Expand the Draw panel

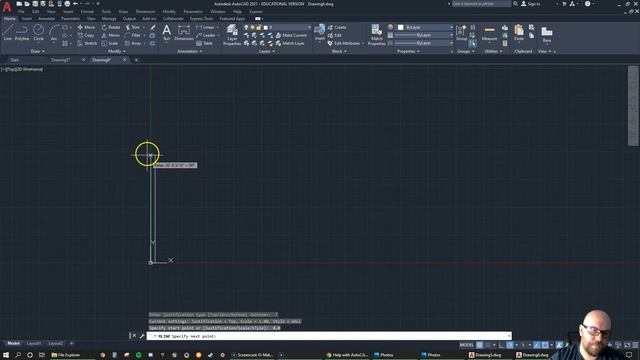[38, 51]
